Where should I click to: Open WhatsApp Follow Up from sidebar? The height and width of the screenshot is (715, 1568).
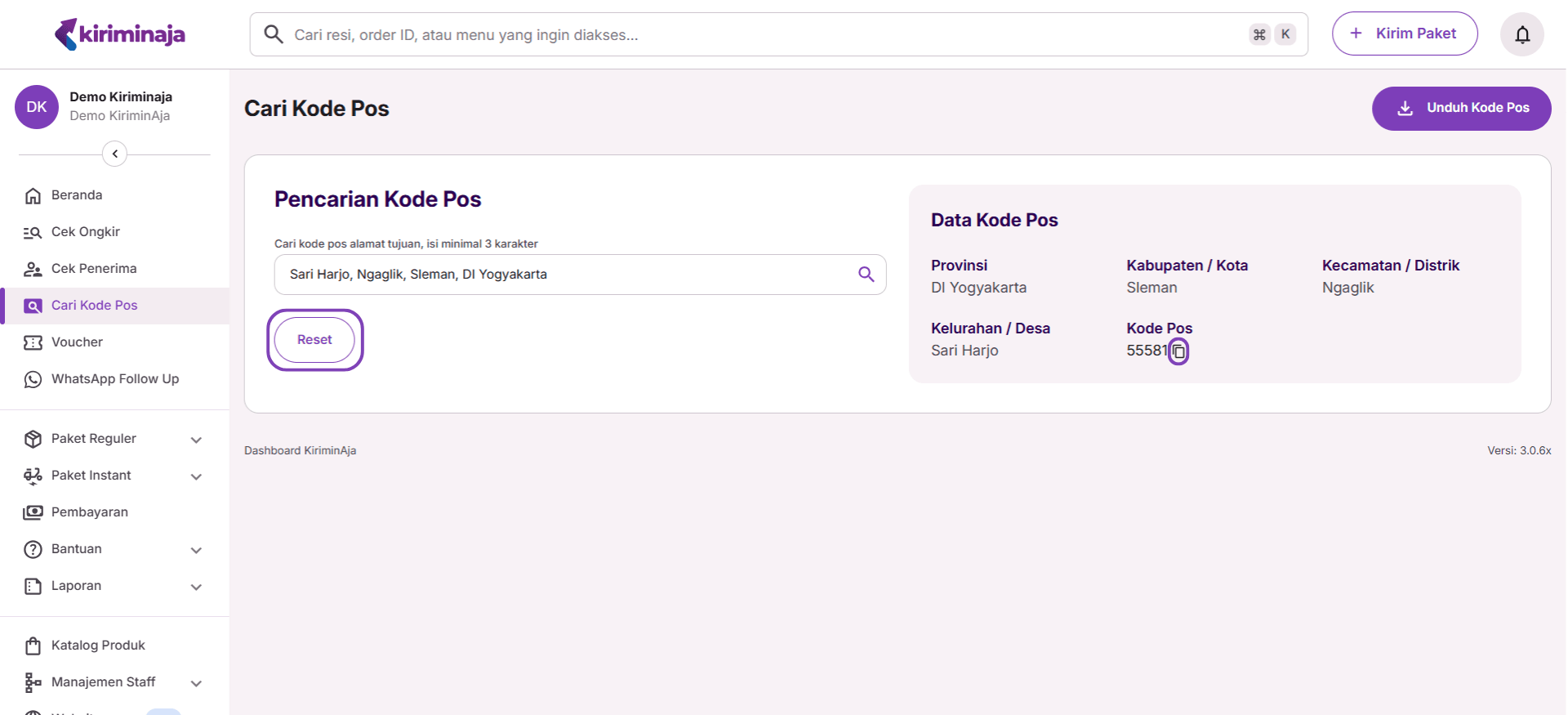[x=114, y=379]
